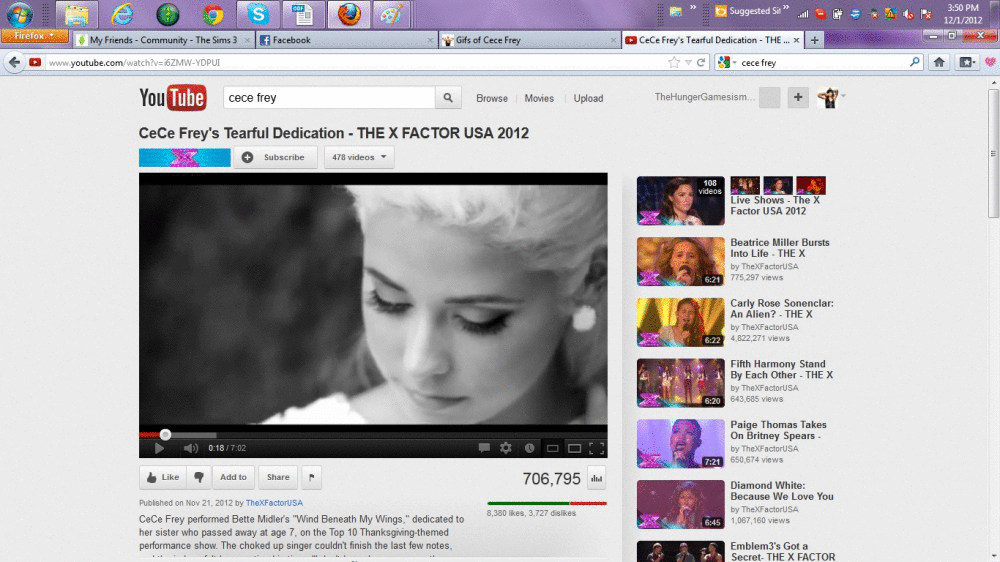The image size is (1000, 562).
Task: Flag the video with the flag icon
Action: click(x=311, y=477)
